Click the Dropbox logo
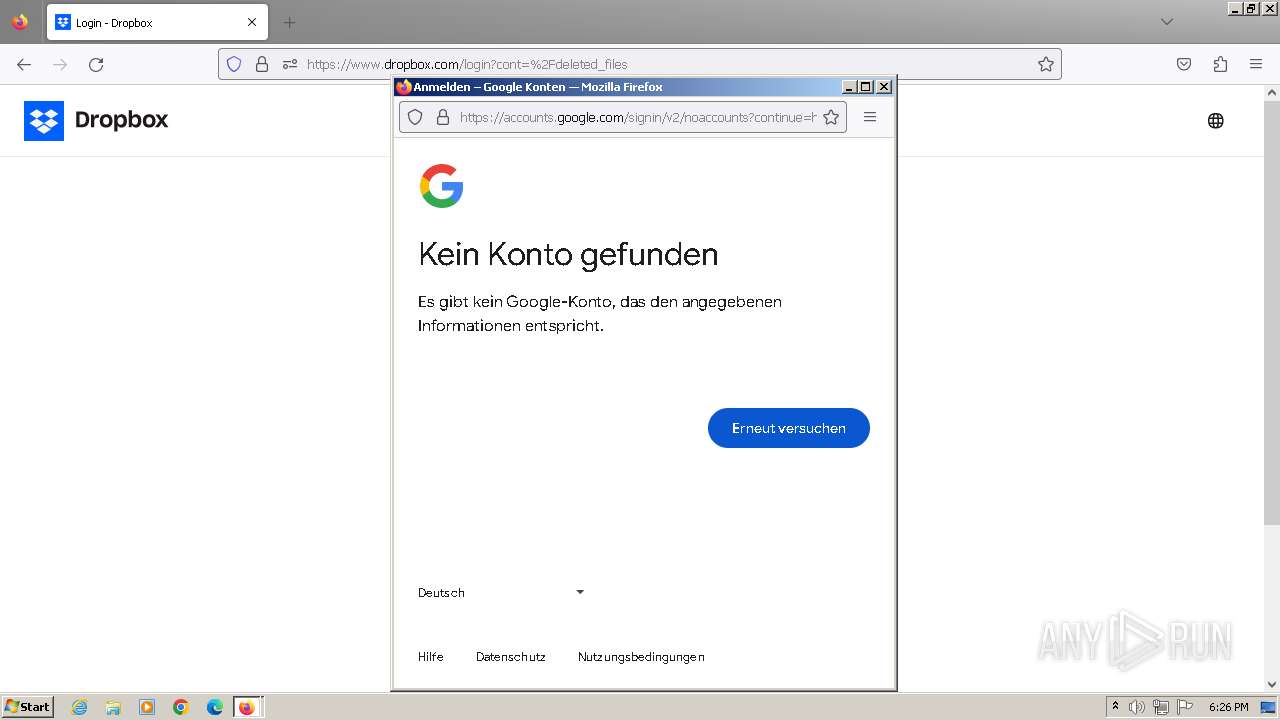The width and height of the screenshot is (1280, 720). coord(96,120)
